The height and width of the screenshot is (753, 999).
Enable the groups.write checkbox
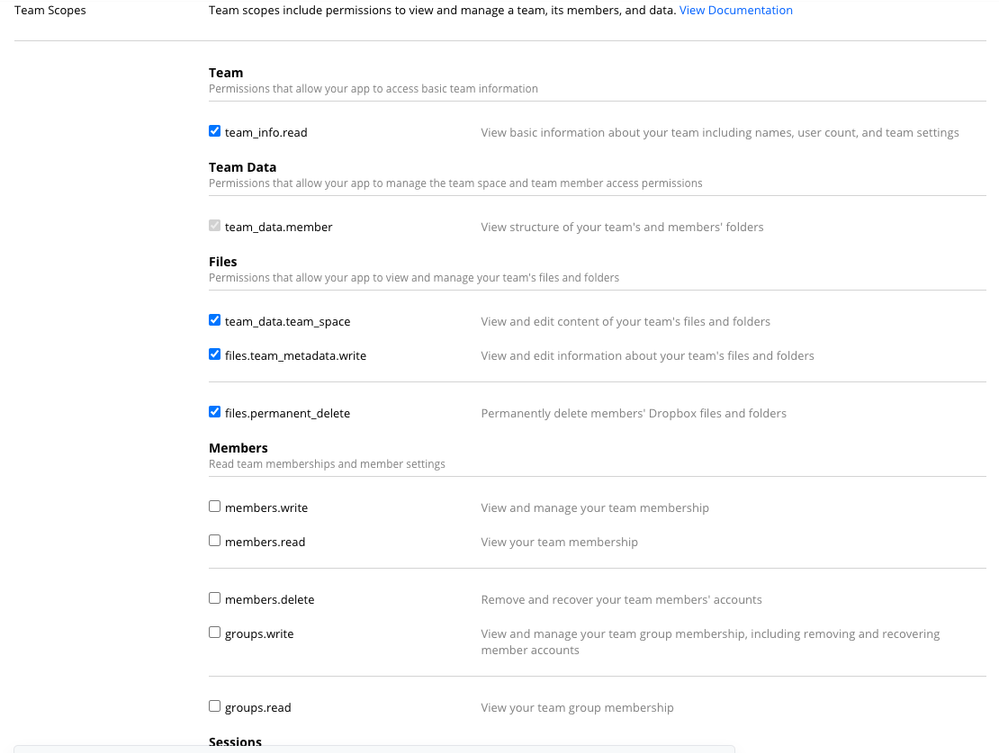215,633
